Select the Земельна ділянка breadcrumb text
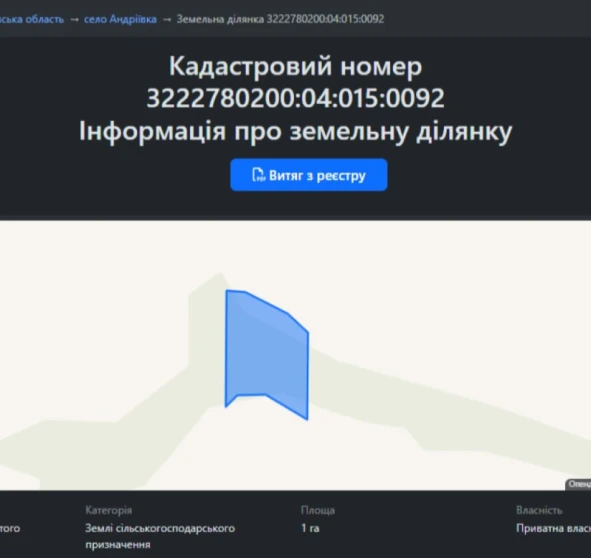The width and height of the screenshot is (591, 558). [x=280, y=19]
